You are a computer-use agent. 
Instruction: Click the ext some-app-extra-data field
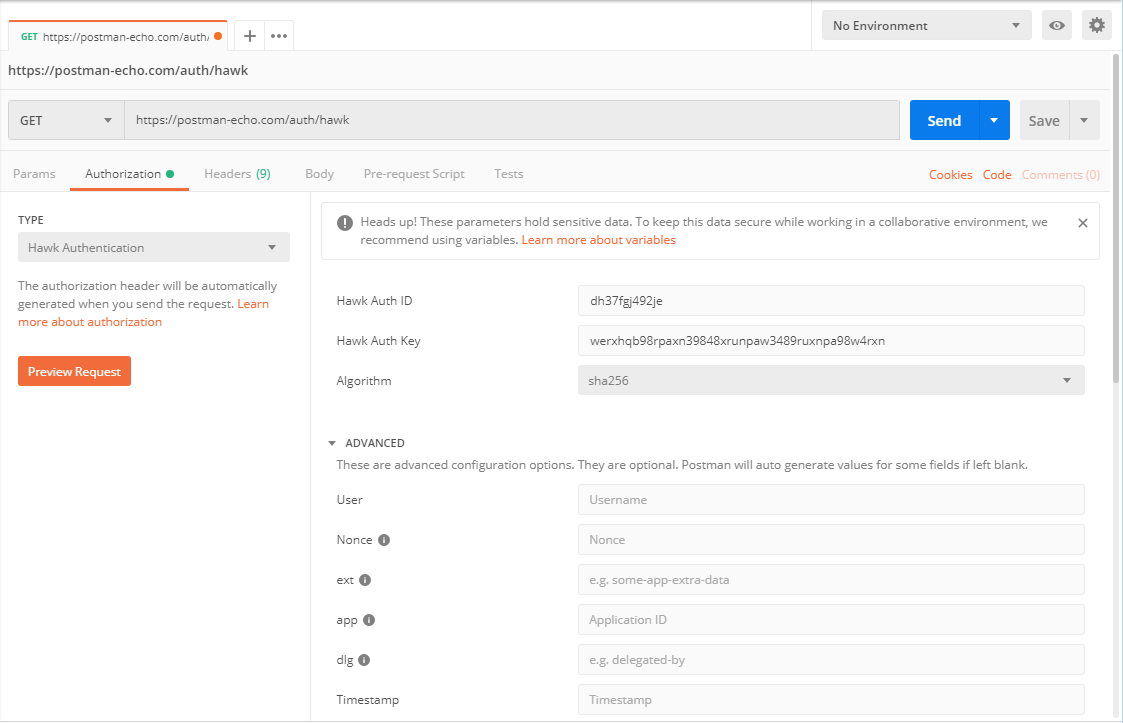coord(831,580)
